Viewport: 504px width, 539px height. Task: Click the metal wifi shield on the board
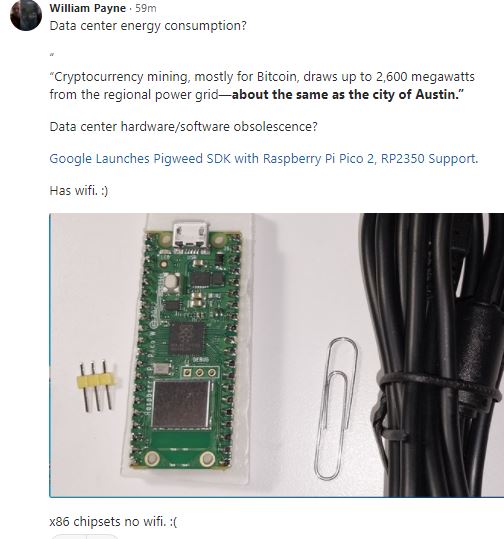pyautogui.click(x=181, y=404)
